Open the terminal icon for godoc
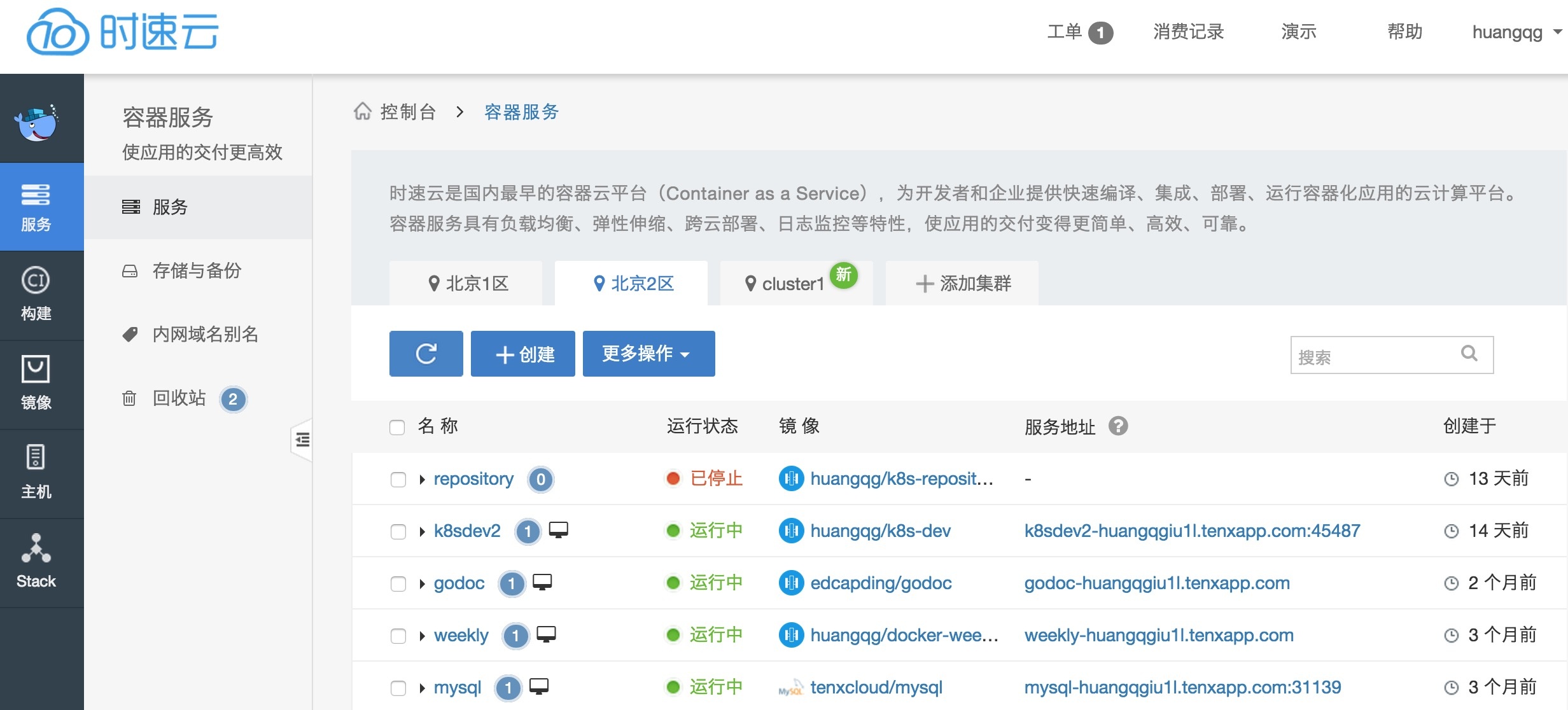Image resolution: width=1568 pixels, height=710 pixels. point(542,581)
